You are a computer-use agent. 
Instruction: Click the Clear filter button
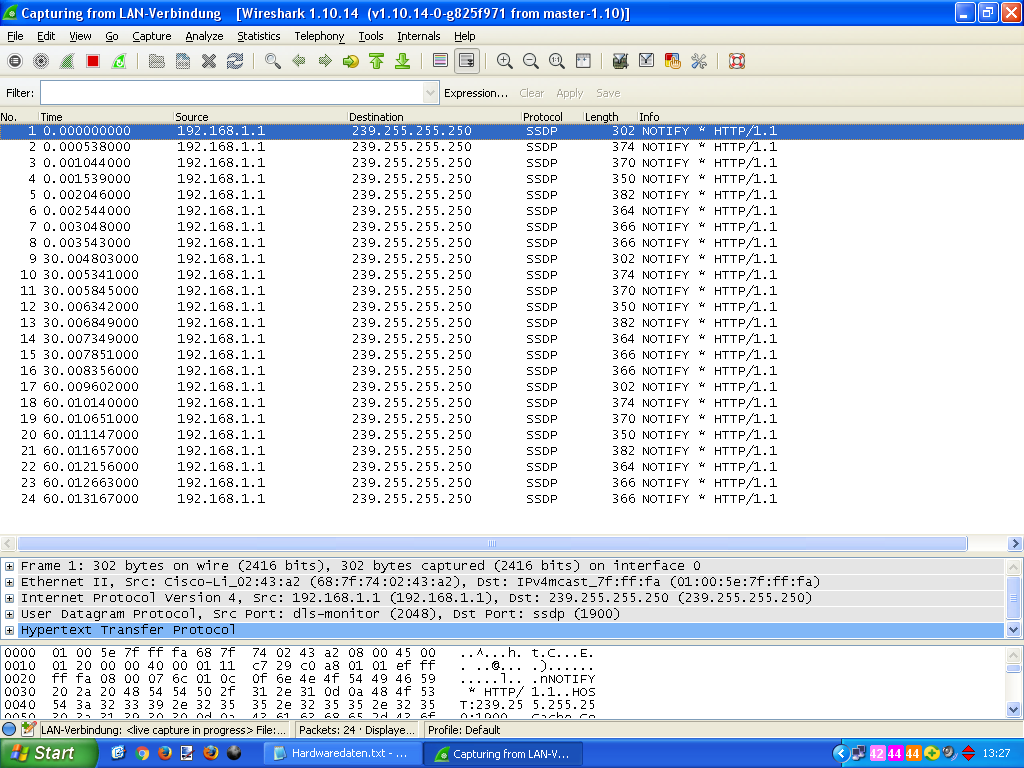point(532,93)
